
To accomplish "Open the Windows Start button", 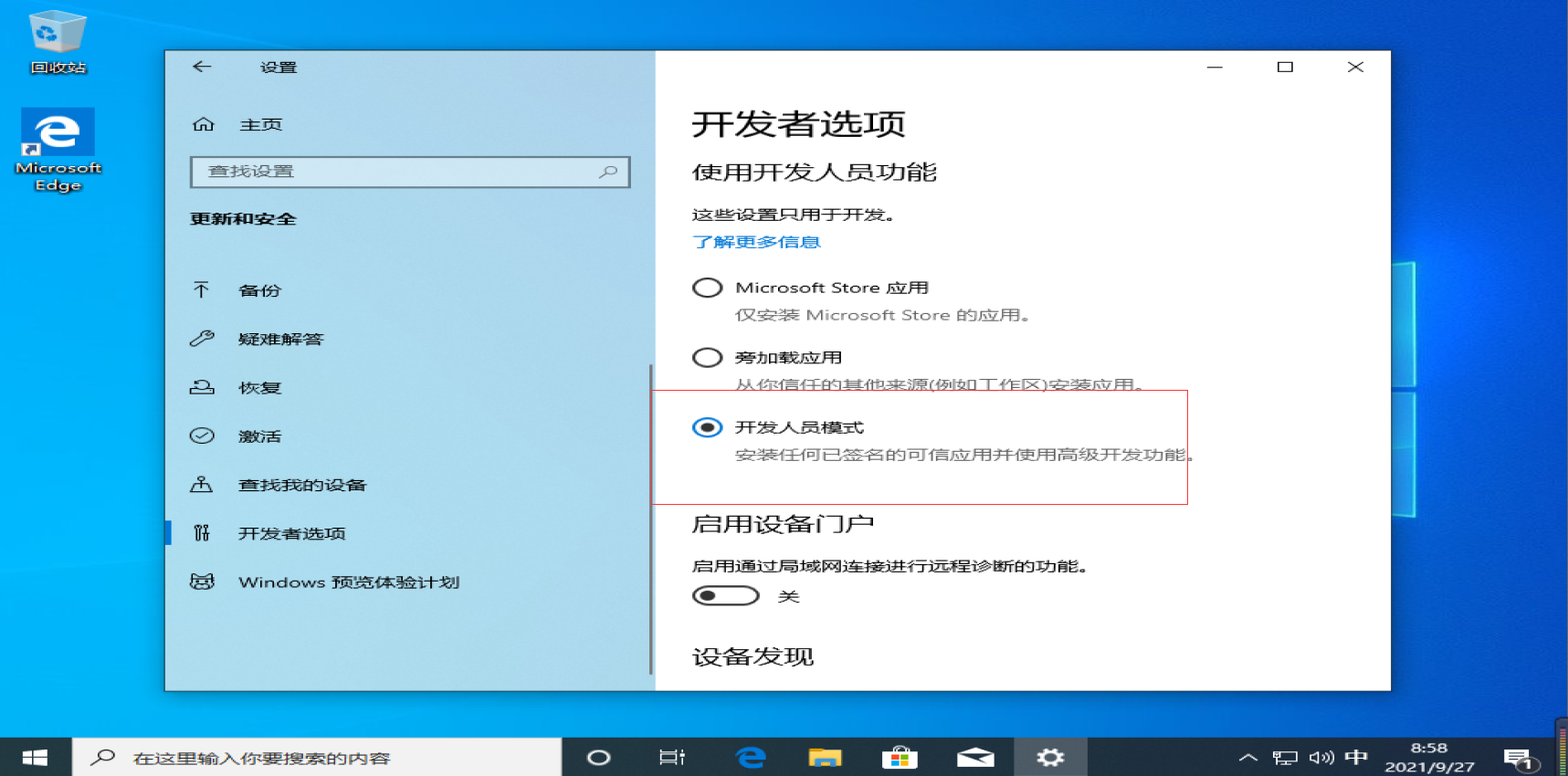I will click(36, 757).
